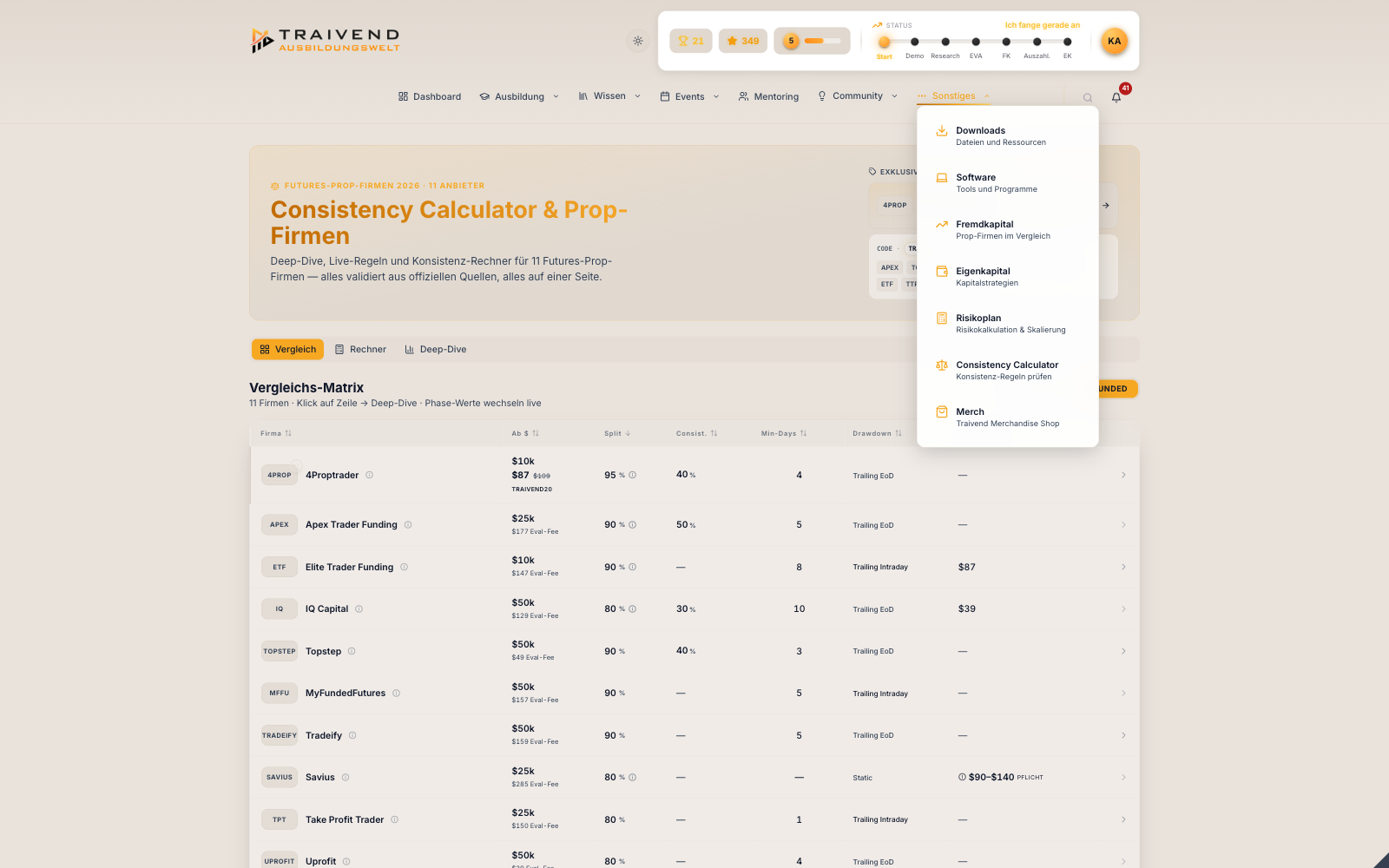
Task: Open the KA user avatar menu
Action: 1115,41
